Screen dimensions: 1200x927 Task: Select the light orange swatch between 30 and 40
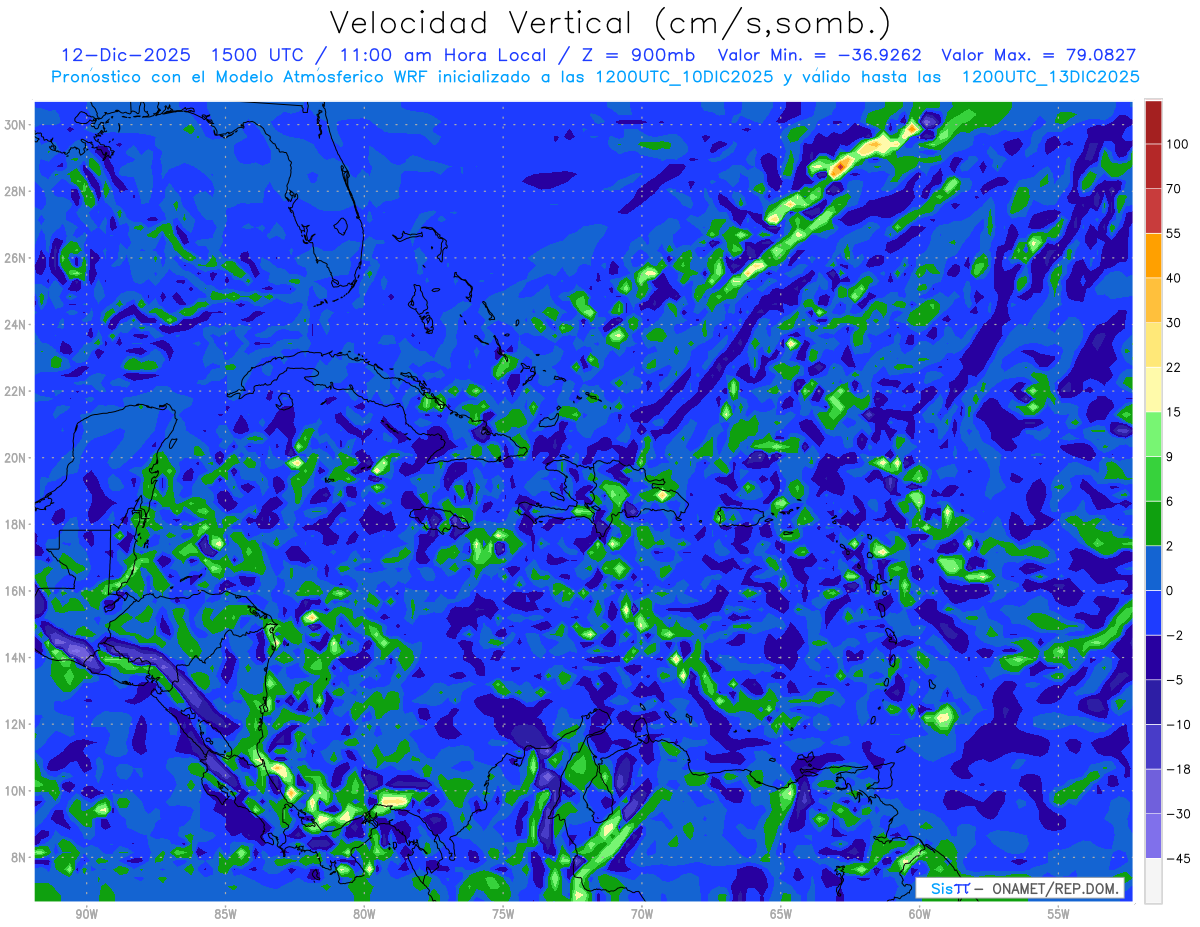coord(1153,300)
